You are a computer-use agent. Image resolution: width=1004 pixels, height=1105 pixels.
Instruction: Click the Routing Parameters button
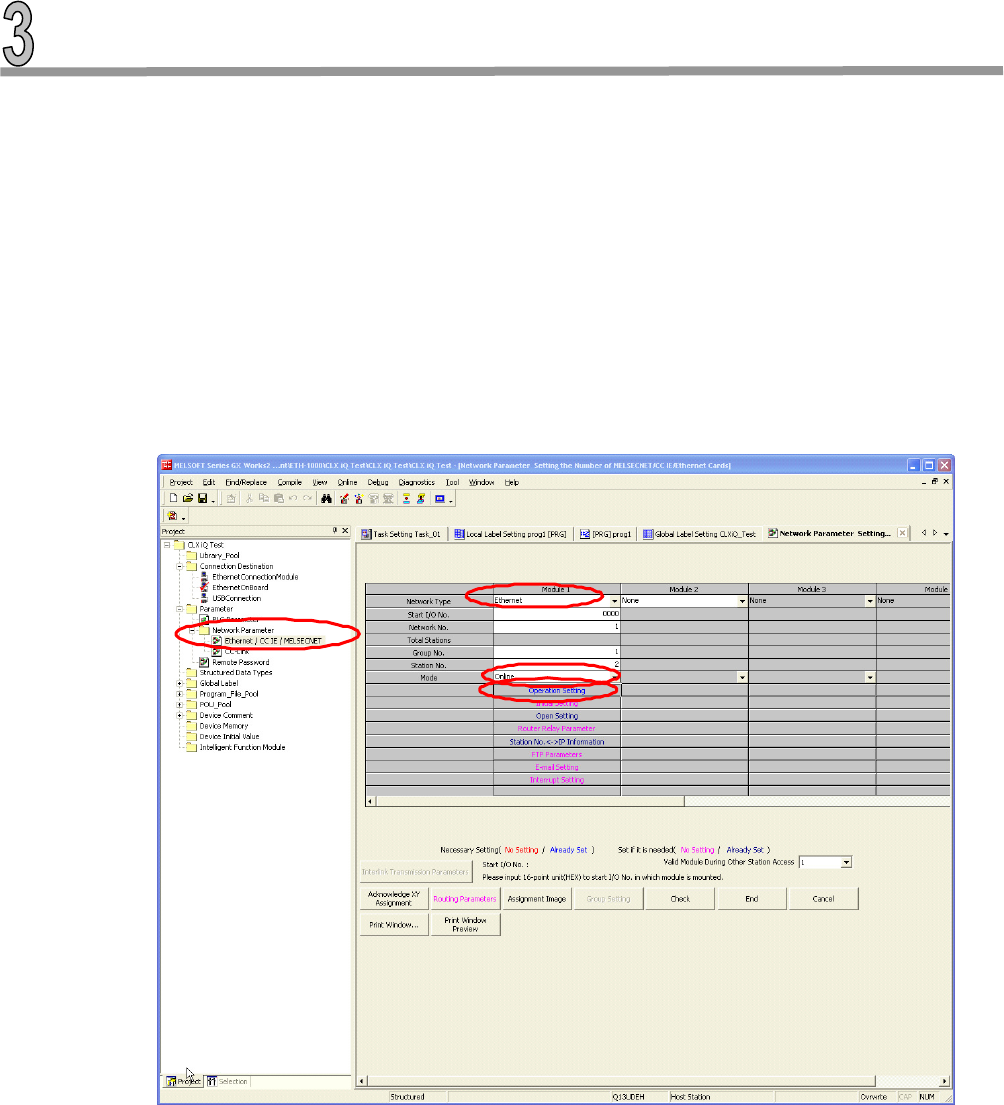pos(465,899)
